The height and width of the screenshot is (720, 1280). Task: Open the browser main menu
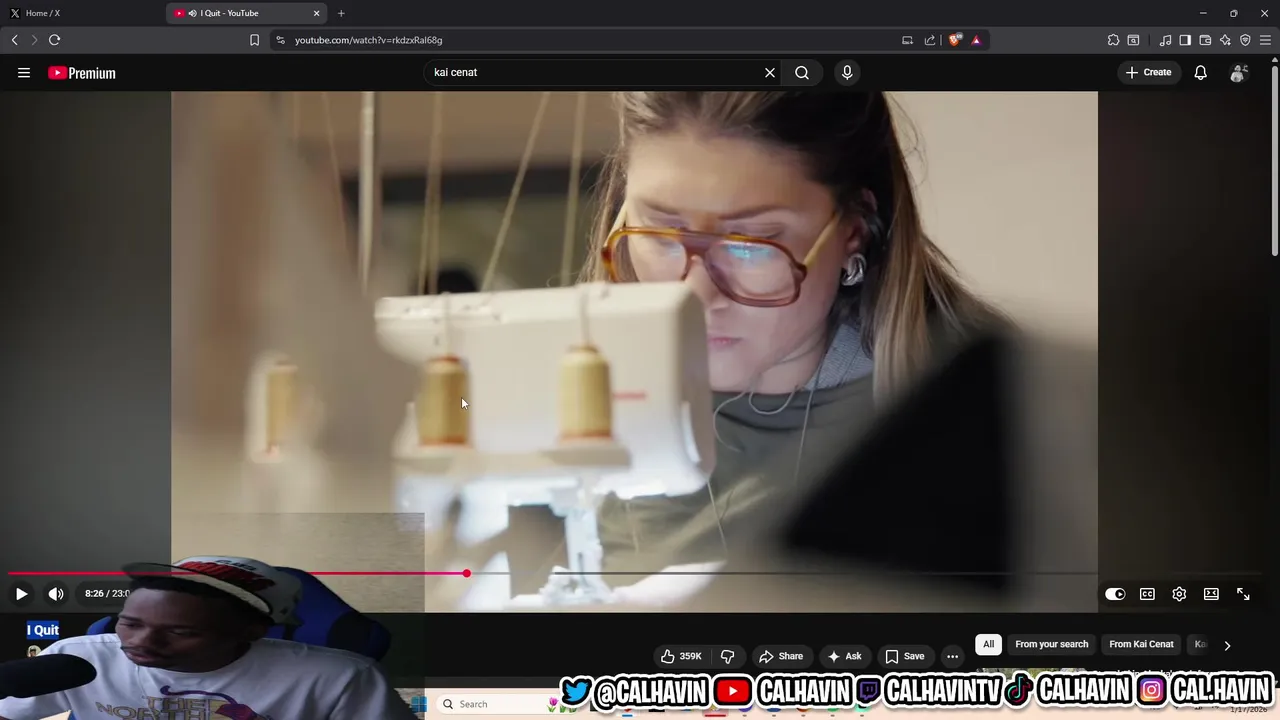(1265, 40)
